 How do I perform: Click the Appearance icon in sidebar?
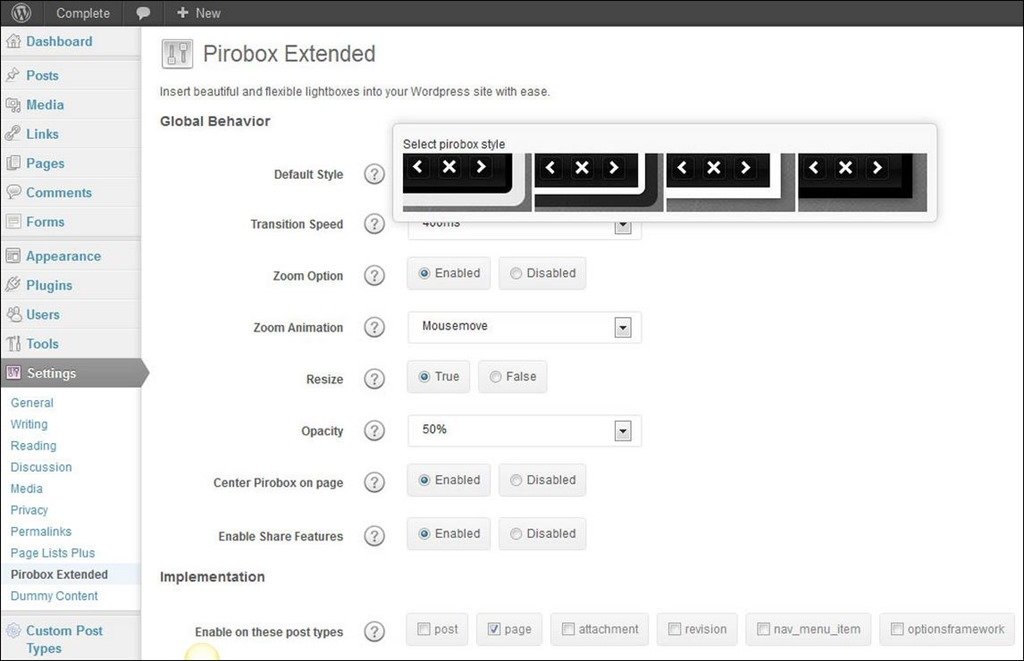[13, 255]
